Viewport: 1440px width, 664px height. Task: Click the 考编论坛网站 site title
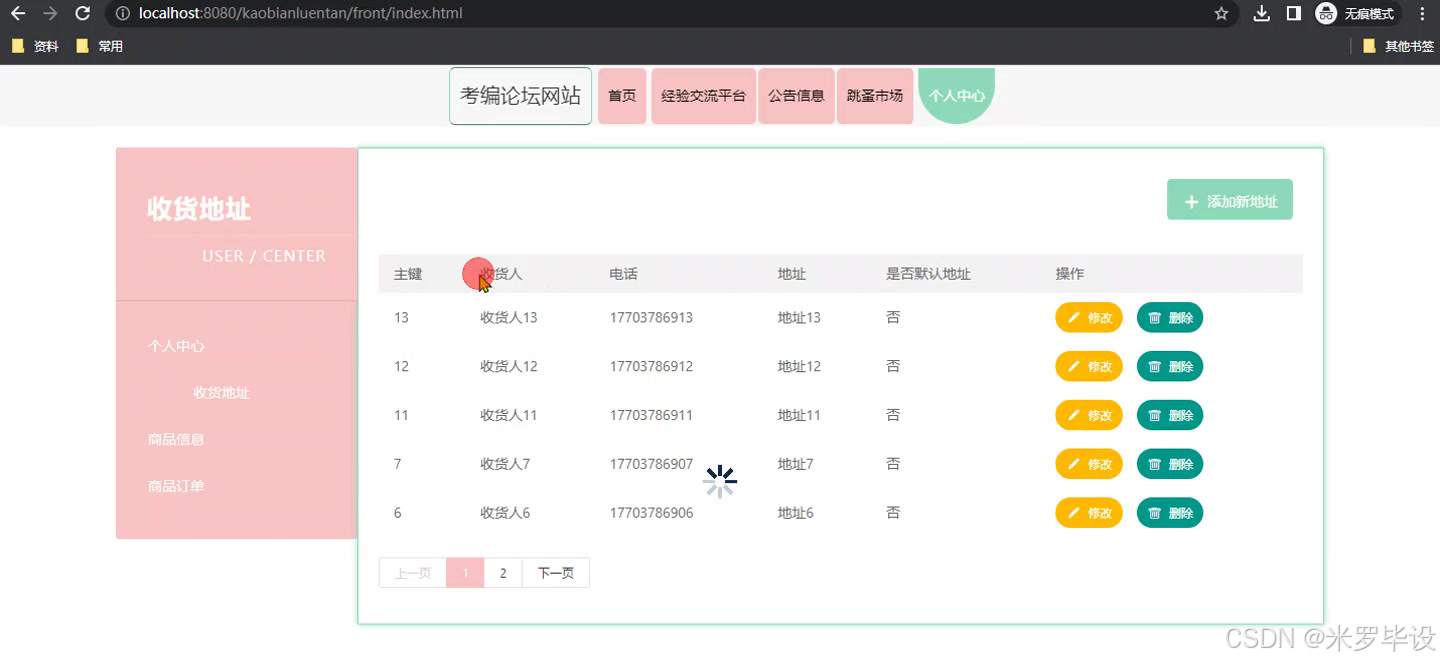click(x=520, y=96)
